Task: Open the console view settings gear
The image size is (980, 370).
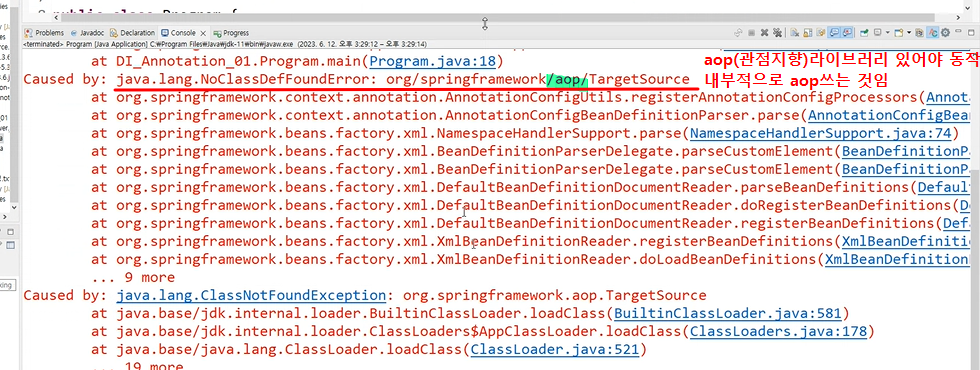Action: (945, 32)
